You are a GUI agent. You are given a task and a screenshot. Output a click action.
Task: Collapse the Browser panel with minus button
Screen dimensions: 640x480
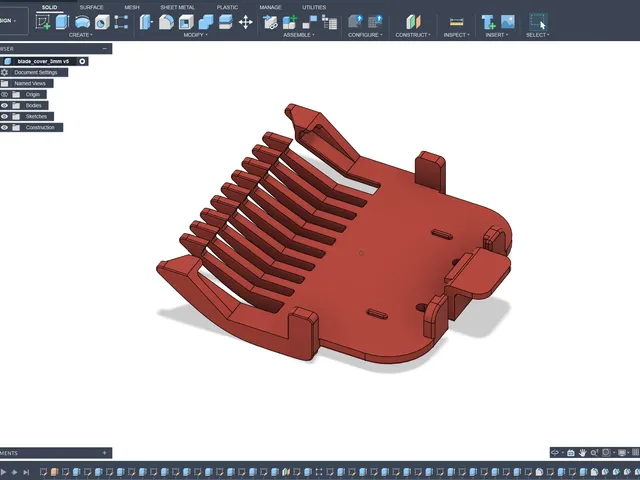pyautogui.click(x=104, y=49)
